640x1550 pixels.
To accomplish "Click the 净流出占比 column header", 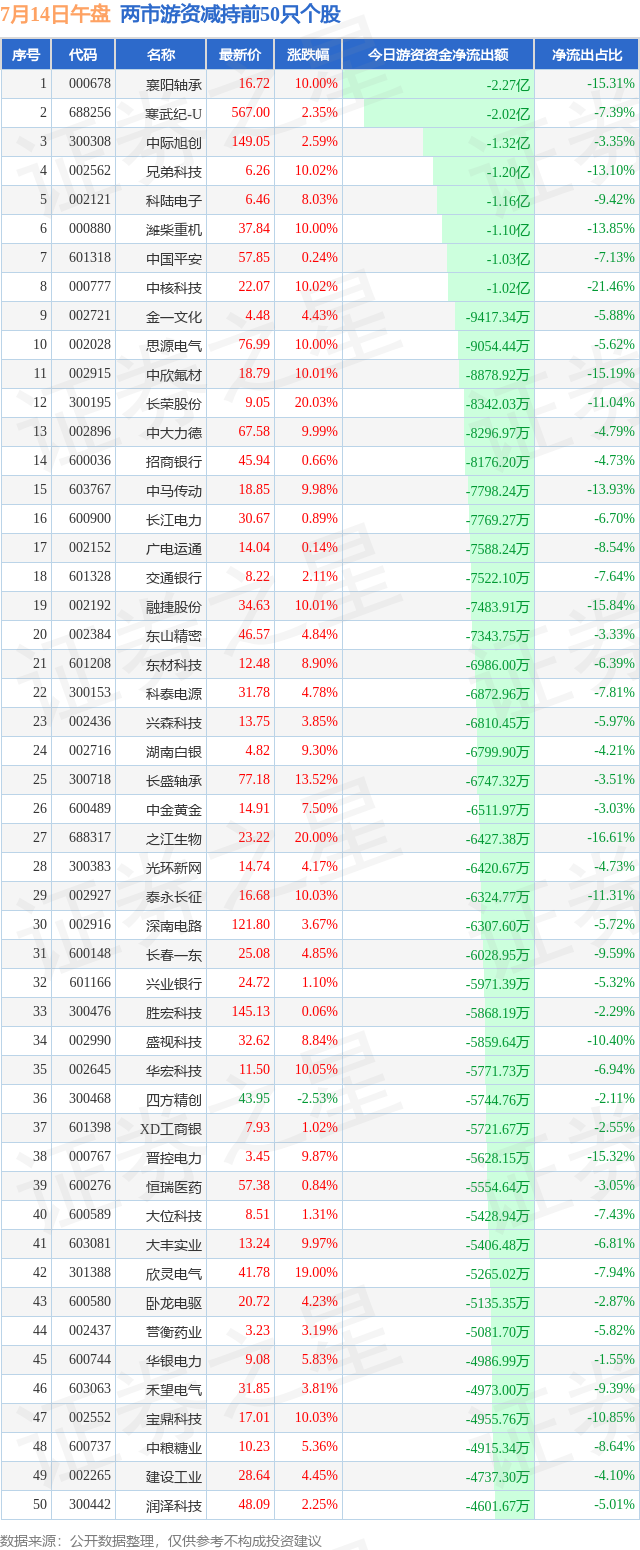I will pos(587,55).
